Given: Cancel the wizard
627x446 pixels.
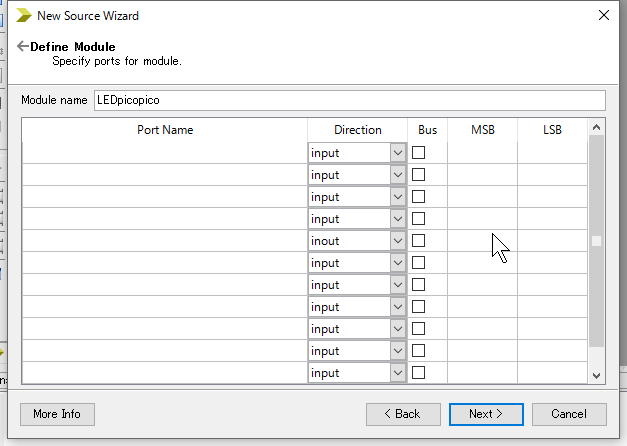Looking at the screenshot, I should click(x=569, y=414).
